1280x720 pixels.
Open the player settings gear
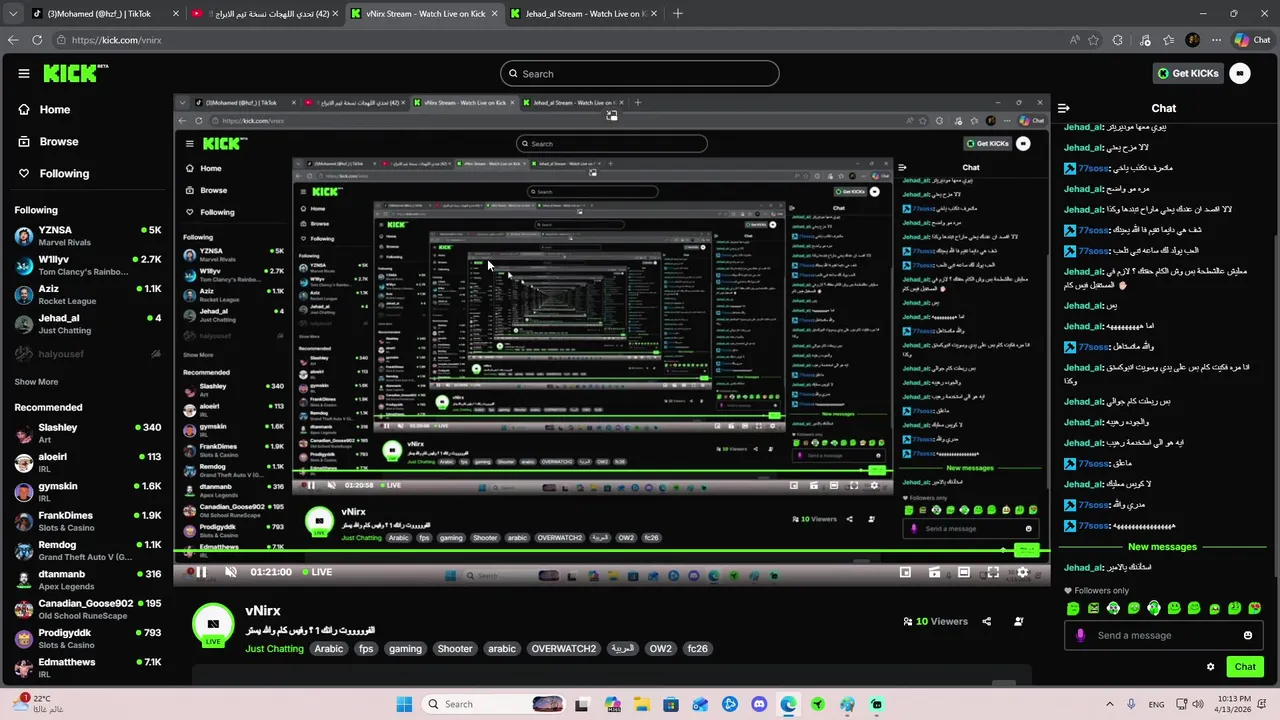coord(1022,572)
